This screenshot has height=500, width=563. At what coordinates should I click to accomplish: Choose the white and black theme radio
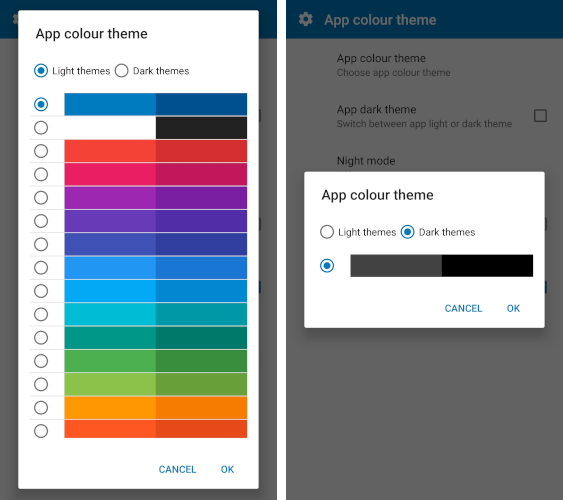[x=41, y=128]
